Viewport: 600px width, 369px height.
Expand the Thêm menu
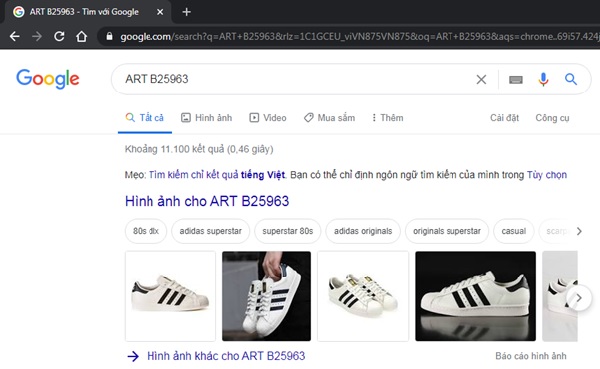tap(387, 118)
